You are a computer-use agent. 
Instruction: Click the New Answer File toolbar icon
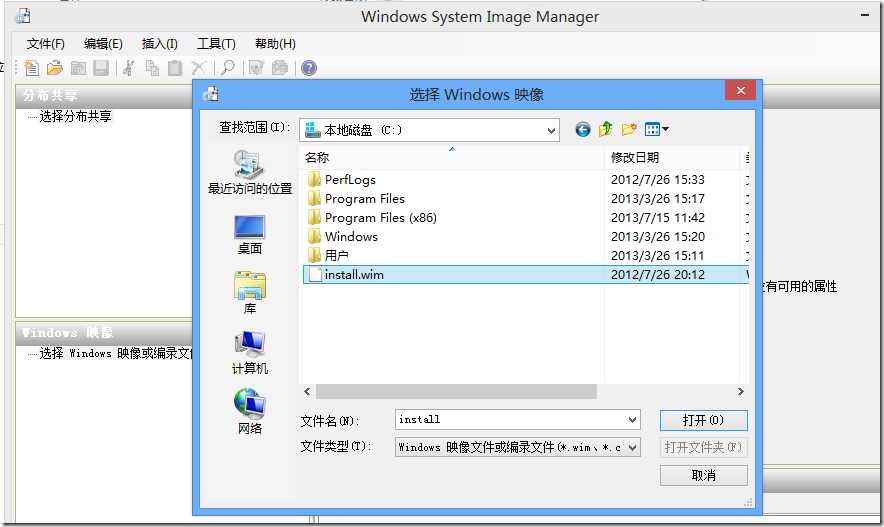(x=32, y=68)
